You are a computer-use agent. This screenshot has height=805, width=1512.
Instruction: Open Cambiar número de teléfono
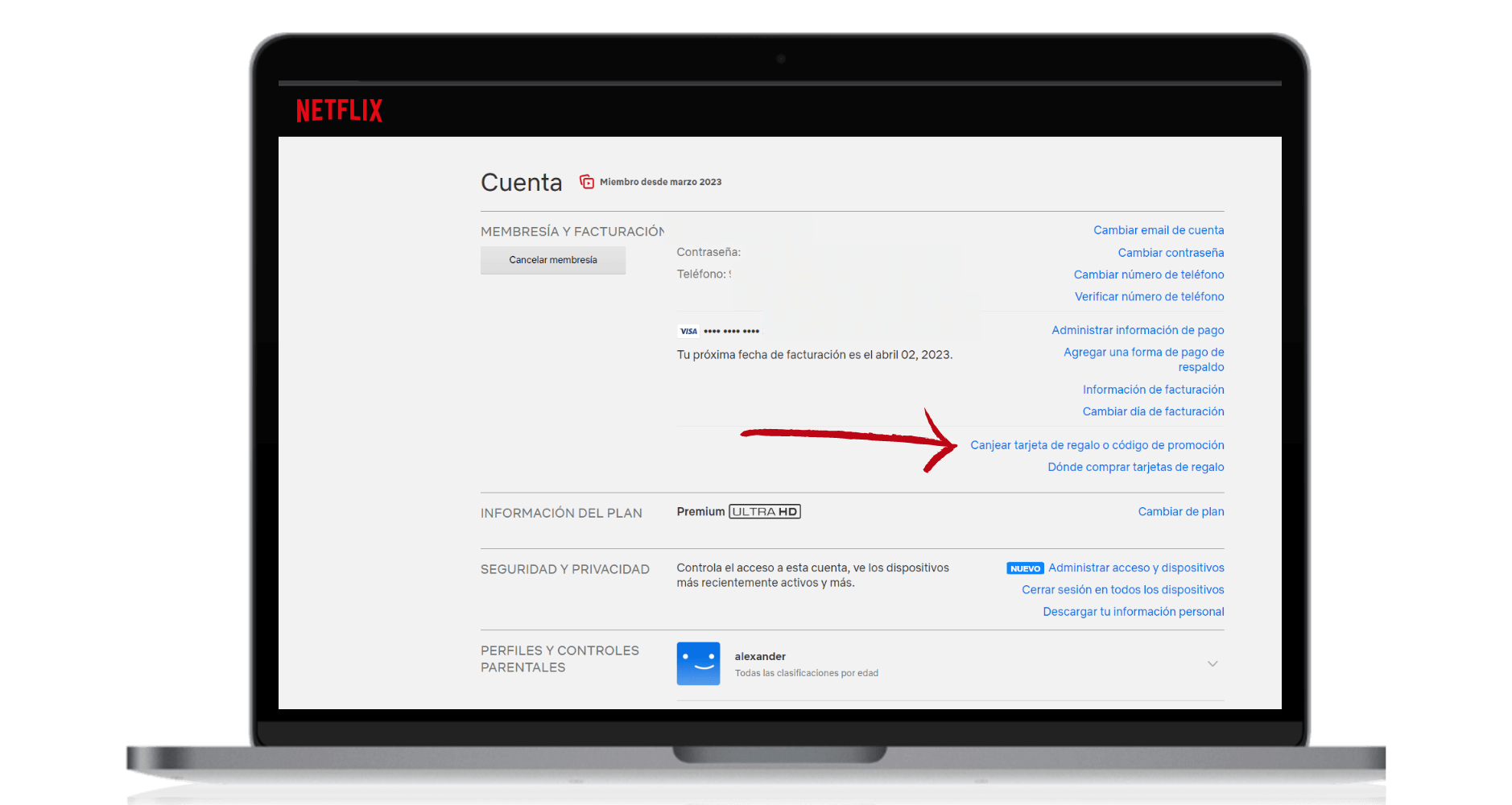tap(1148, 274)
